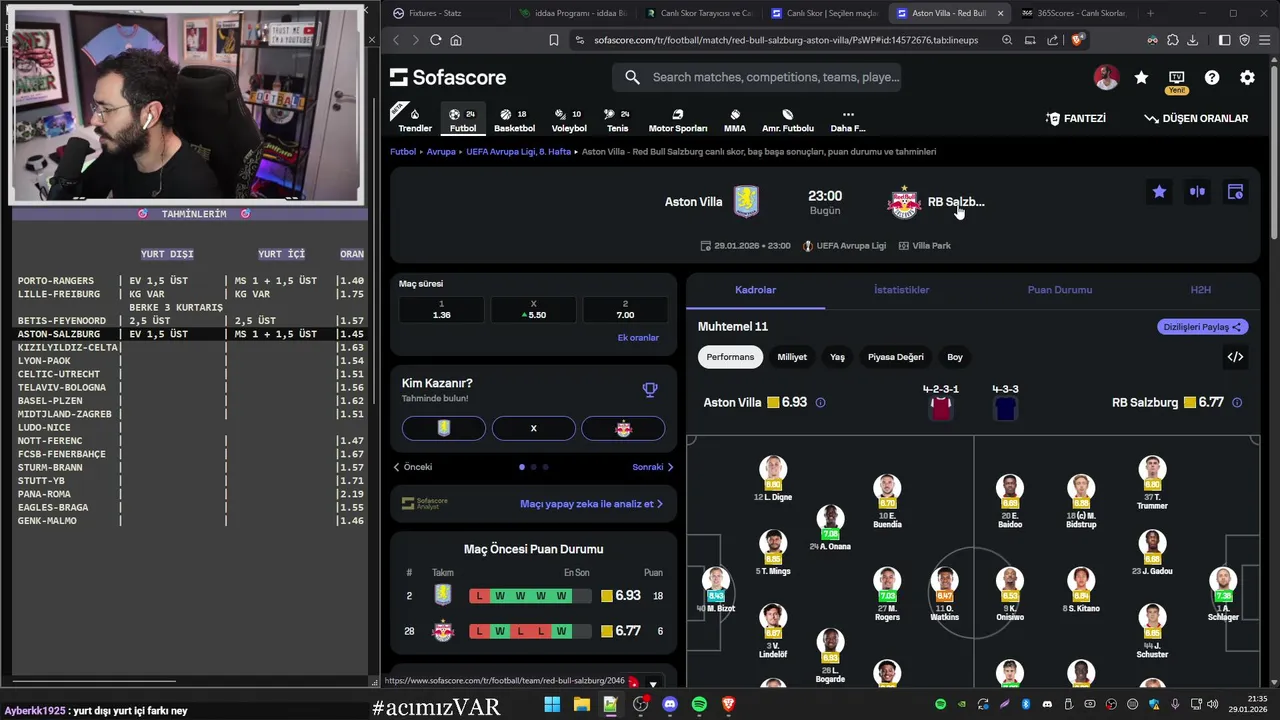Image resolution: width=1280 pixels, height=720 pixels.
Task: Open the Basketbol sport category
Action: (514, 120)
